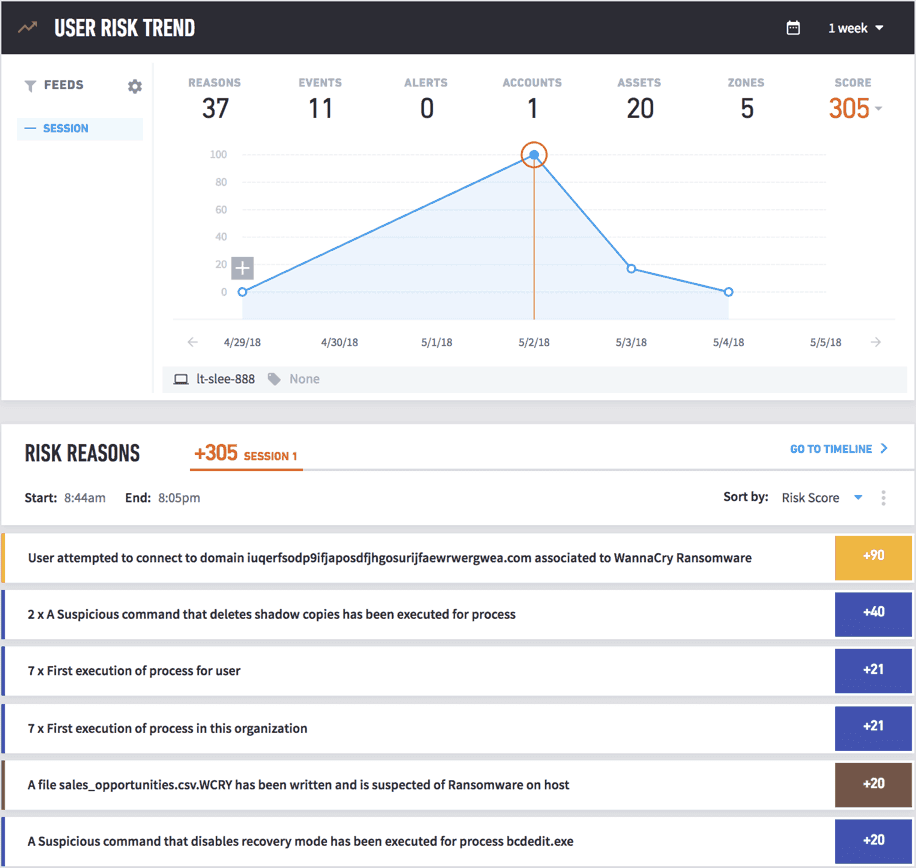Click the Alerts count 0
The height and width of the screenshot is (868, 916).
427,109
